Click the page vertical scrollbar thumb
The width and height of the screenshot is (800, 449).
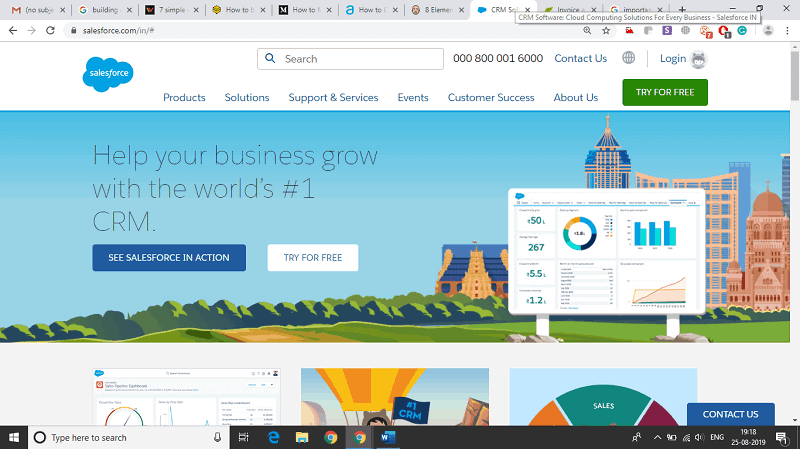click(x=795, y=75)
